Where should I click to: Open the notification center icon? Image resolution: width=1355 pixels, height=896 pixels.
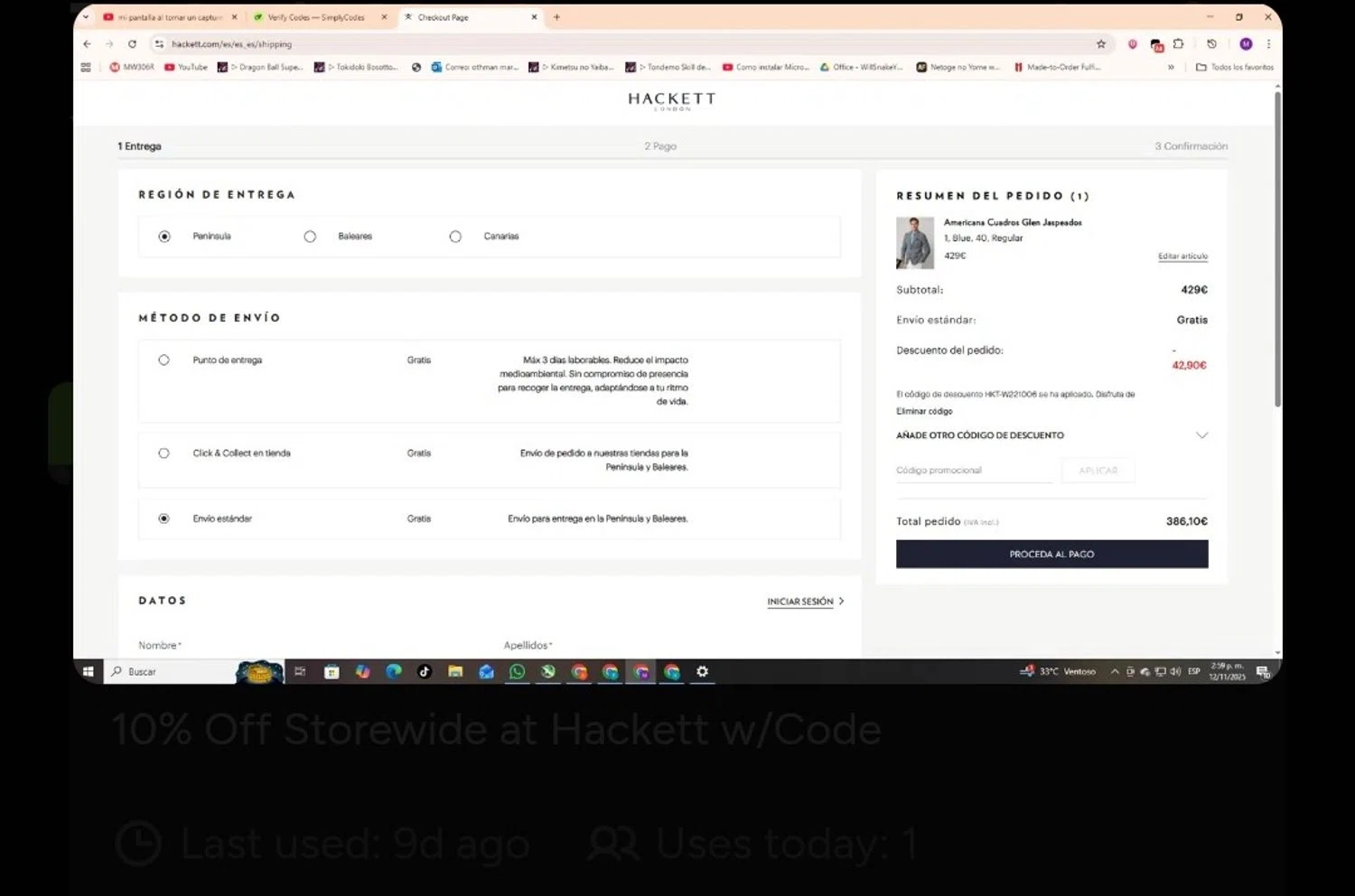[x=1263, y=671]
